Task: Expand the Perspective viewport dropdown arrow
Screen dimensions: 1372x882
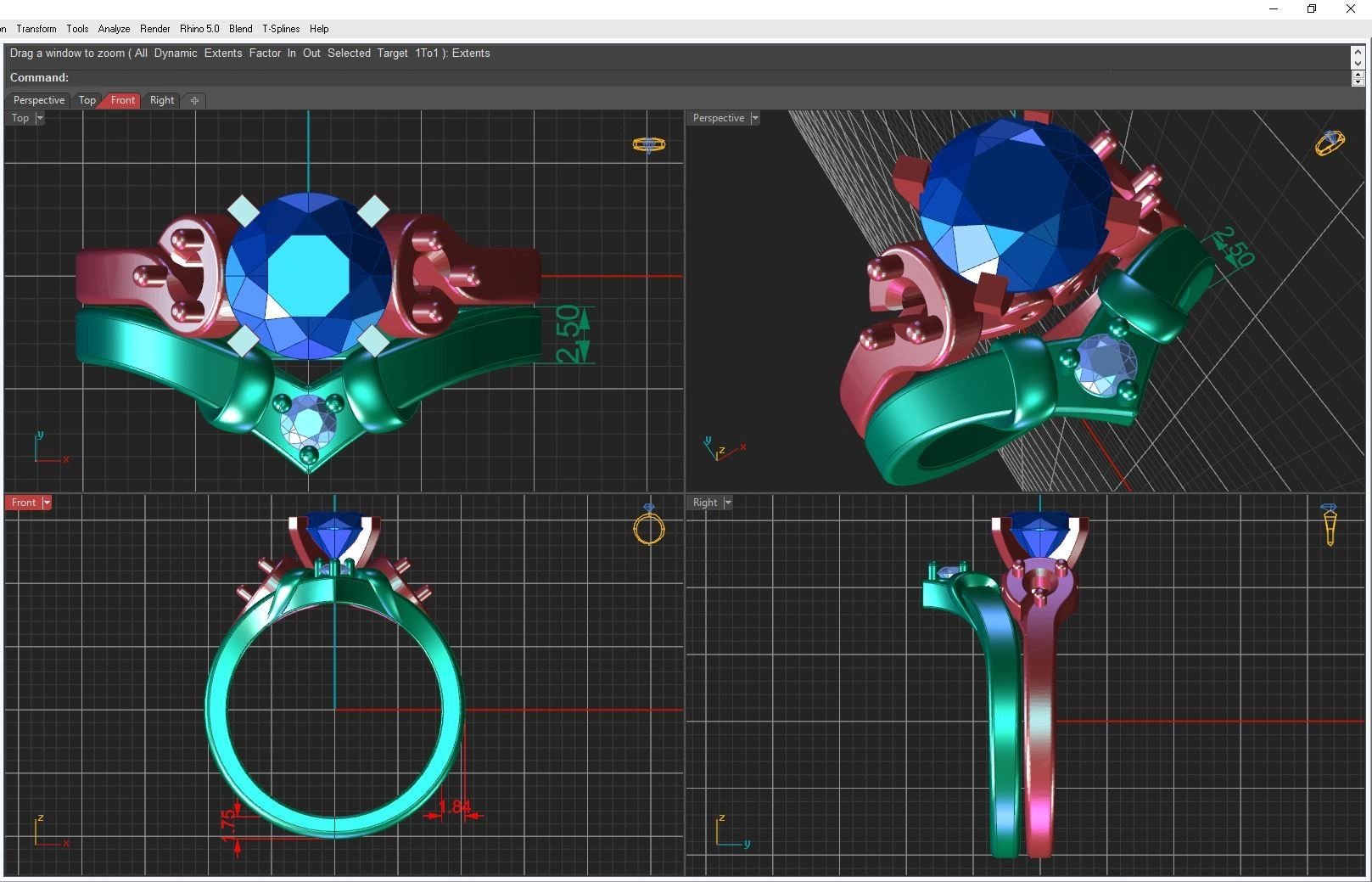Action: tap(754, 118)
